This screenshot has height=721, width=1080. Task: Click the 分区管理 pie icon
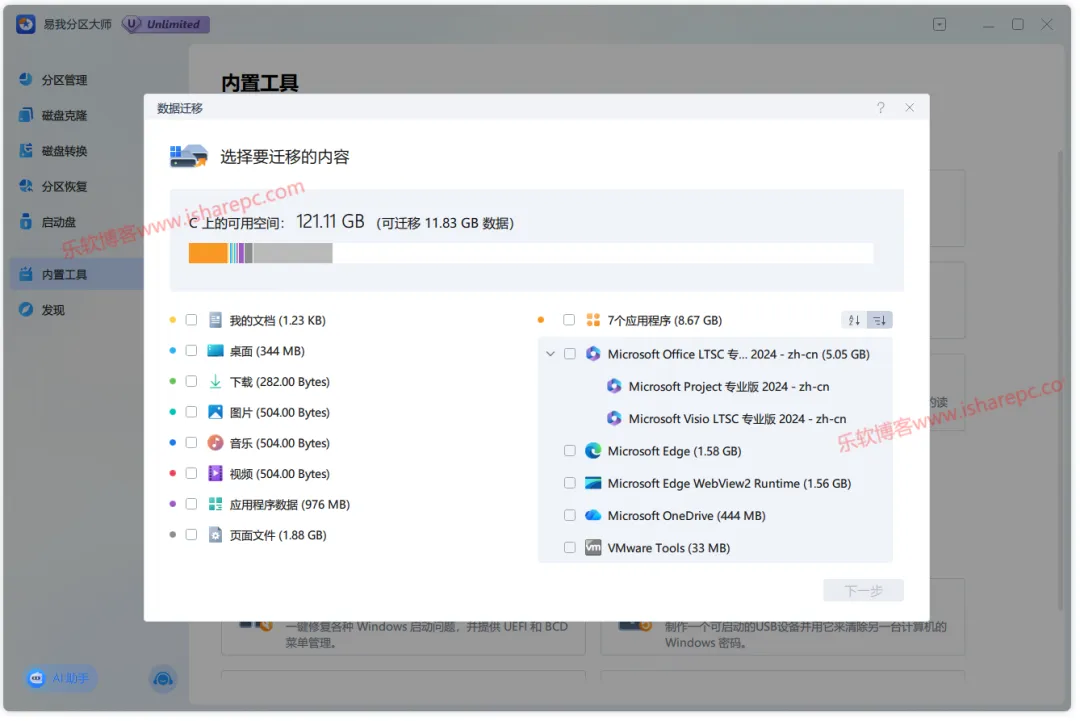pyautogui.click(x=26, y=79)
